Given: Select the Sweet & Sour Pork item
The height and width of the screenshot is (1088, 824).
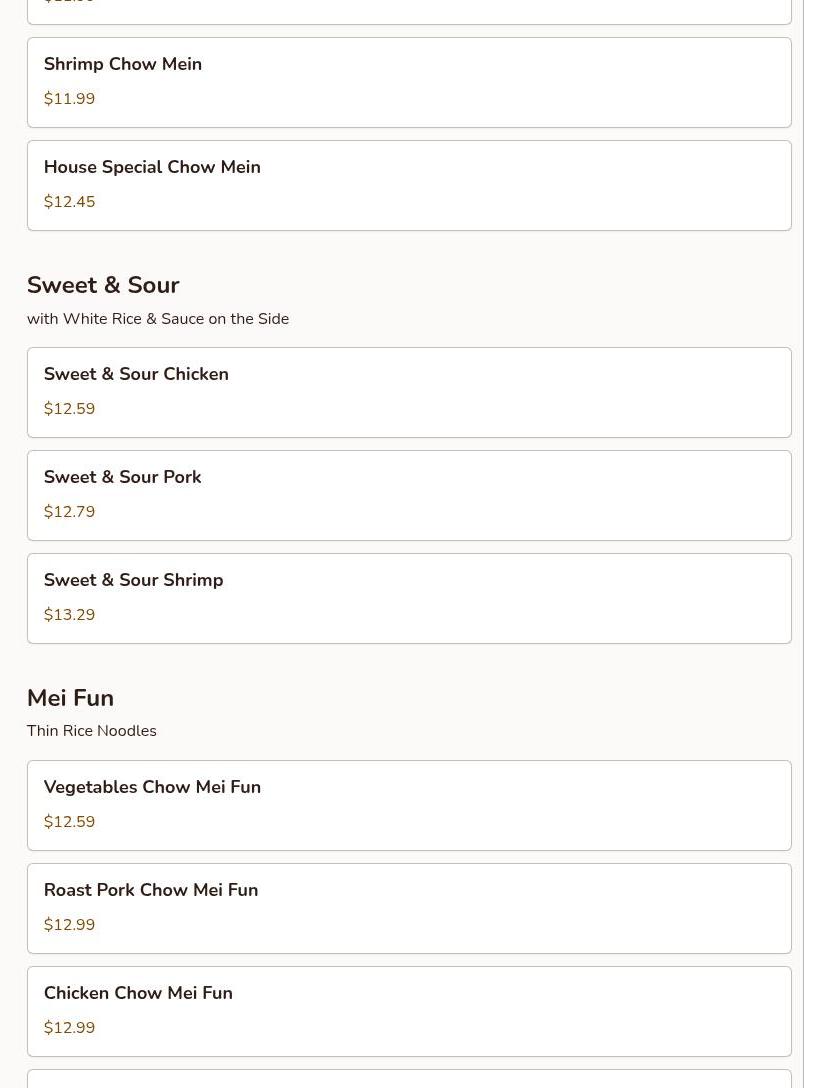Looking at the screenshot, I should click(x=409, y=495).
